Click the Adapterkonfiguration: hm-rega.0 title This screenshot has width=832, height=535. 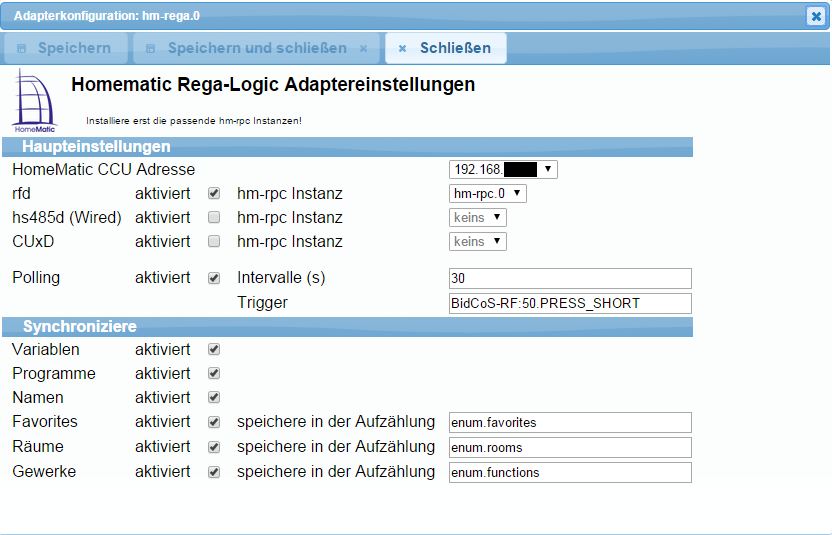click(107, 16)
